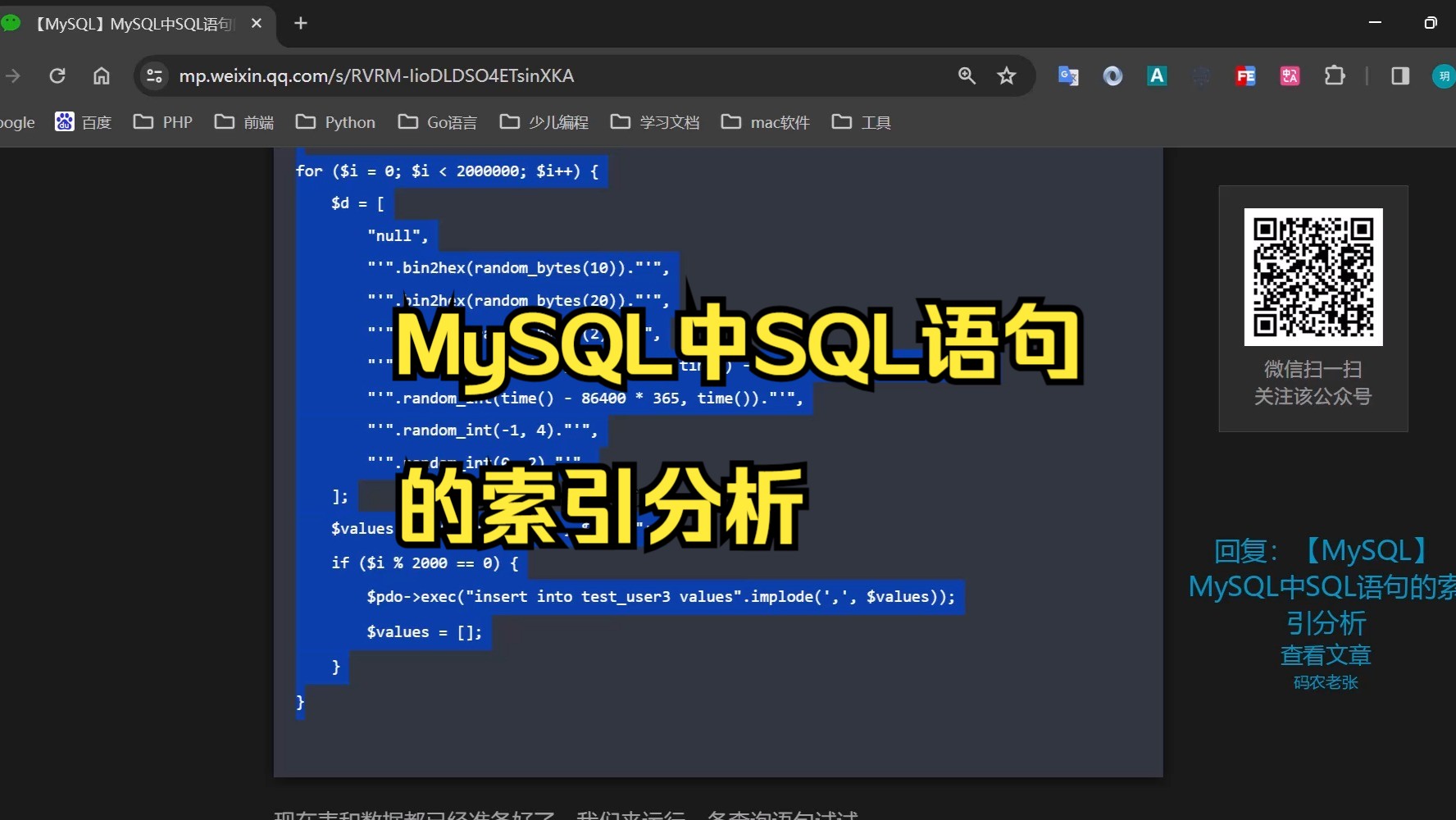
Task: Click the 码农老张 author name
Action: (1326, 682)
